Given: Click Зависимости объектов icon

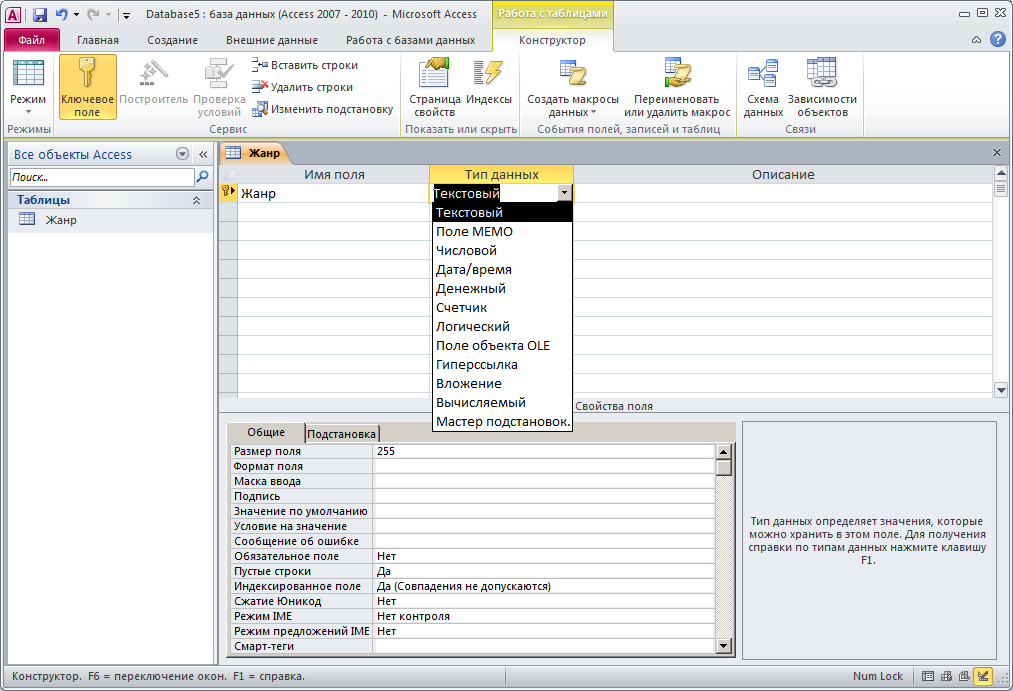Looking at the screenshot, I should coord(822,72).
